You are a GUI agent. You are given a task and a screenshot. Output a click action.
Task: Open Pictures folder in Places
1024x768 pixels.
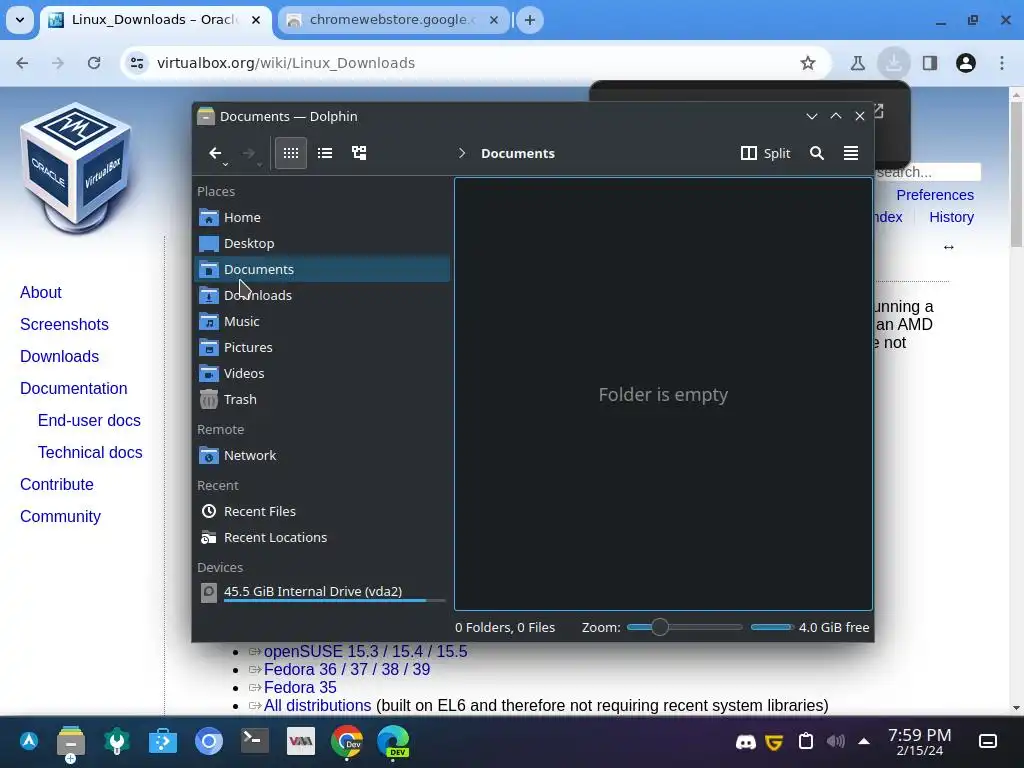point(321,347)
